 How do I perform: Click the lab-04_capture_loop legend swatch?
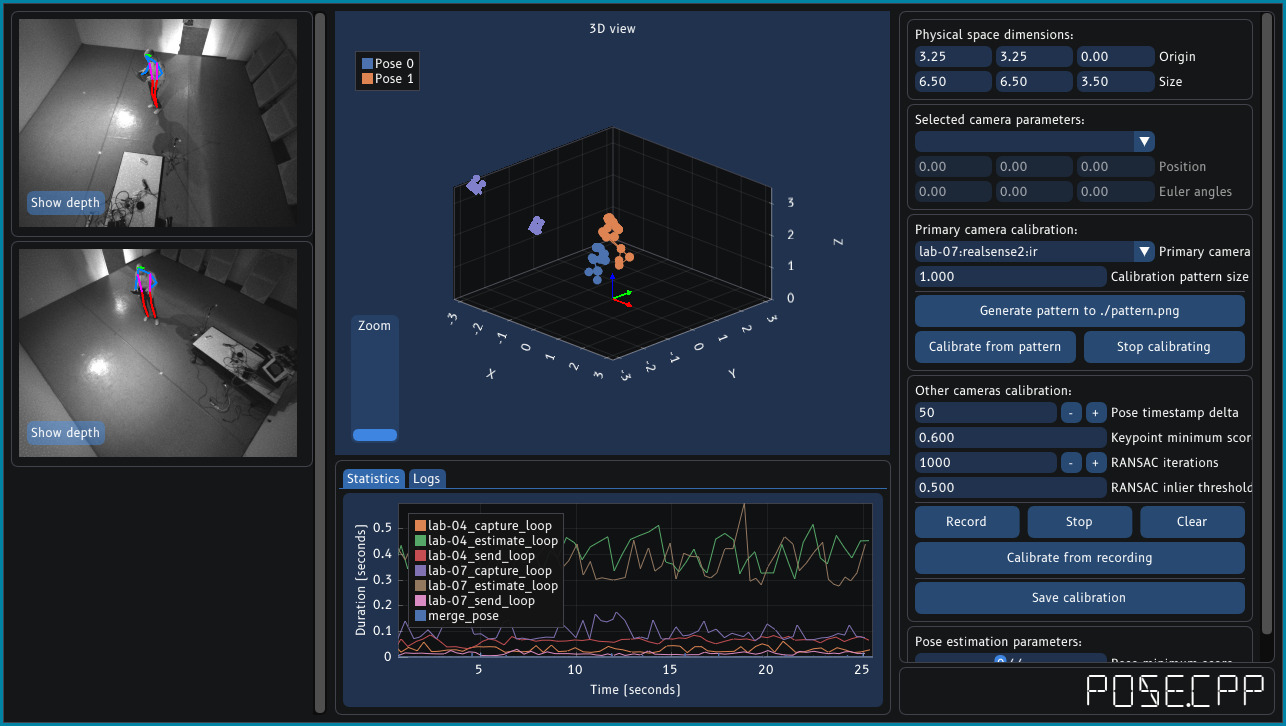pyautogui.click(x=419, y=524)
